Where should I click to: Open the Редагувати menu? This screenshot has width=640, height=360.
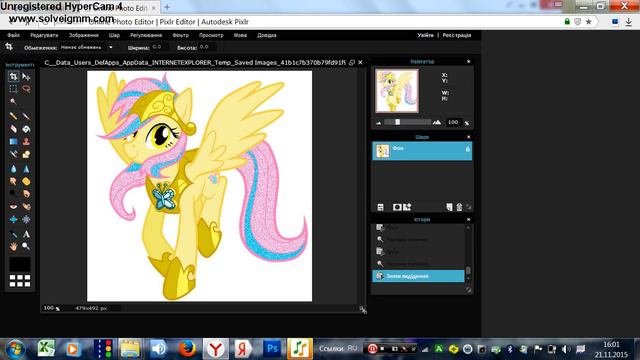pos(44,36)
